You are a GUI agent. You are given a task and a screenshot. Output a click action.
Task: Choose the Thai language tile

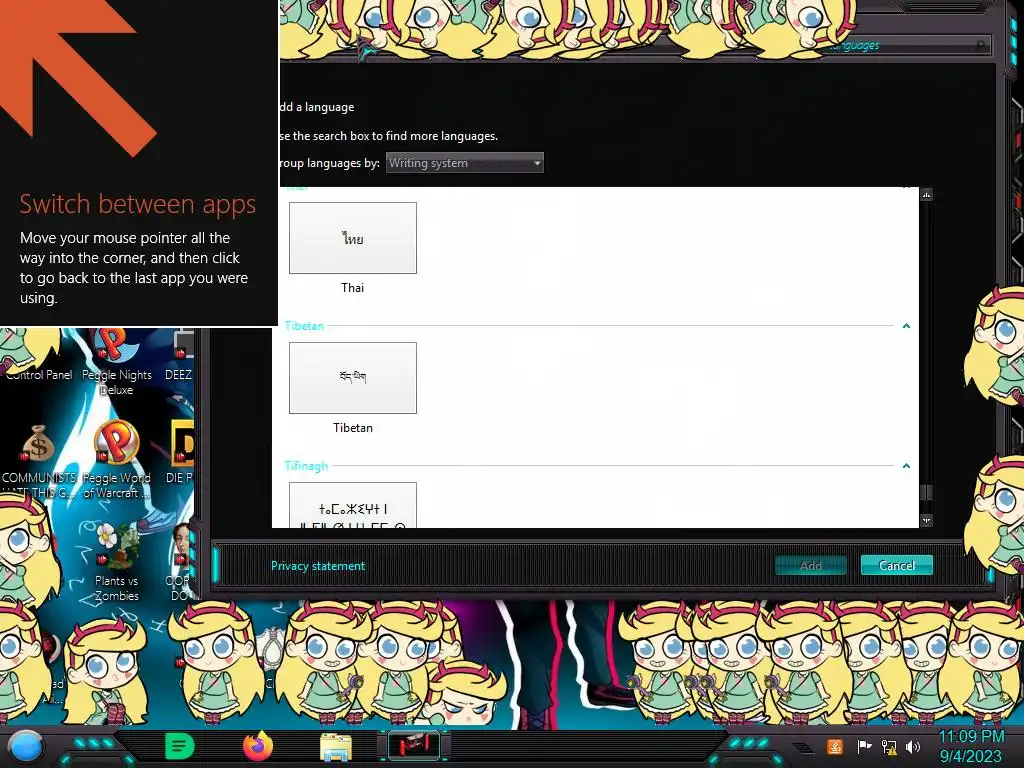353,238
